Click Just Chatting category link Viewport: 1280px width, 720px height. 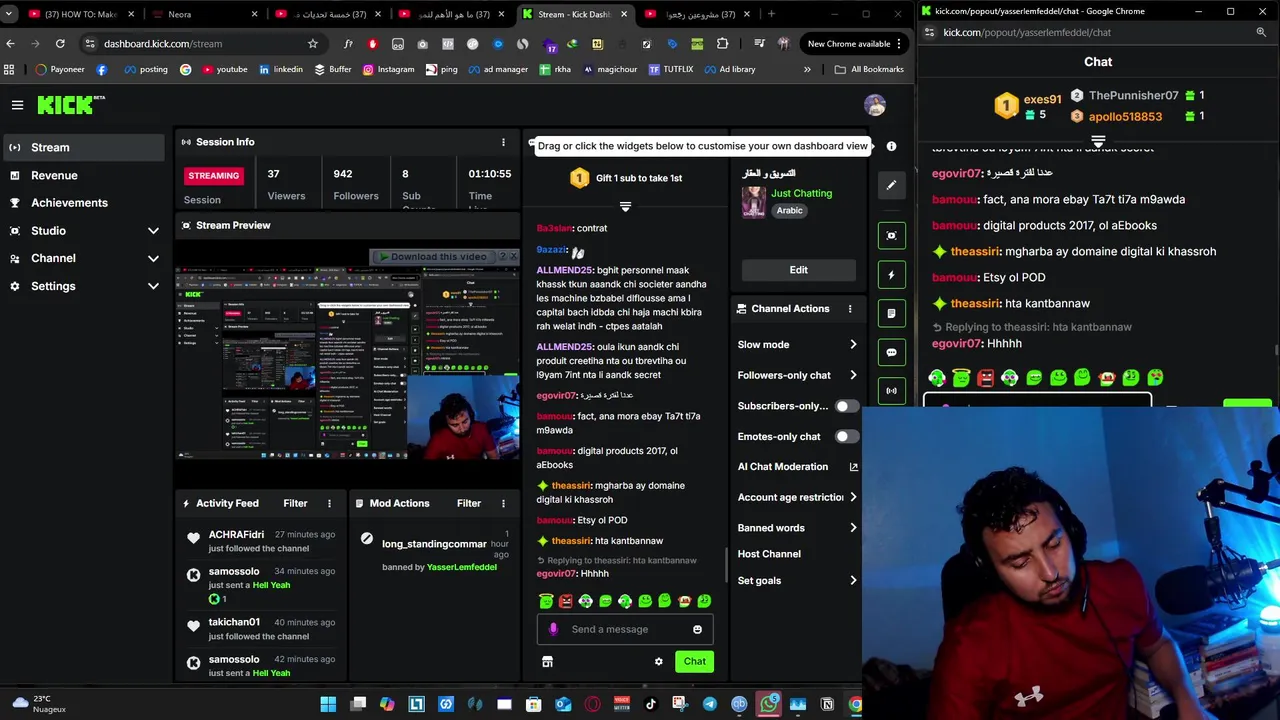[x=801, y=193]
